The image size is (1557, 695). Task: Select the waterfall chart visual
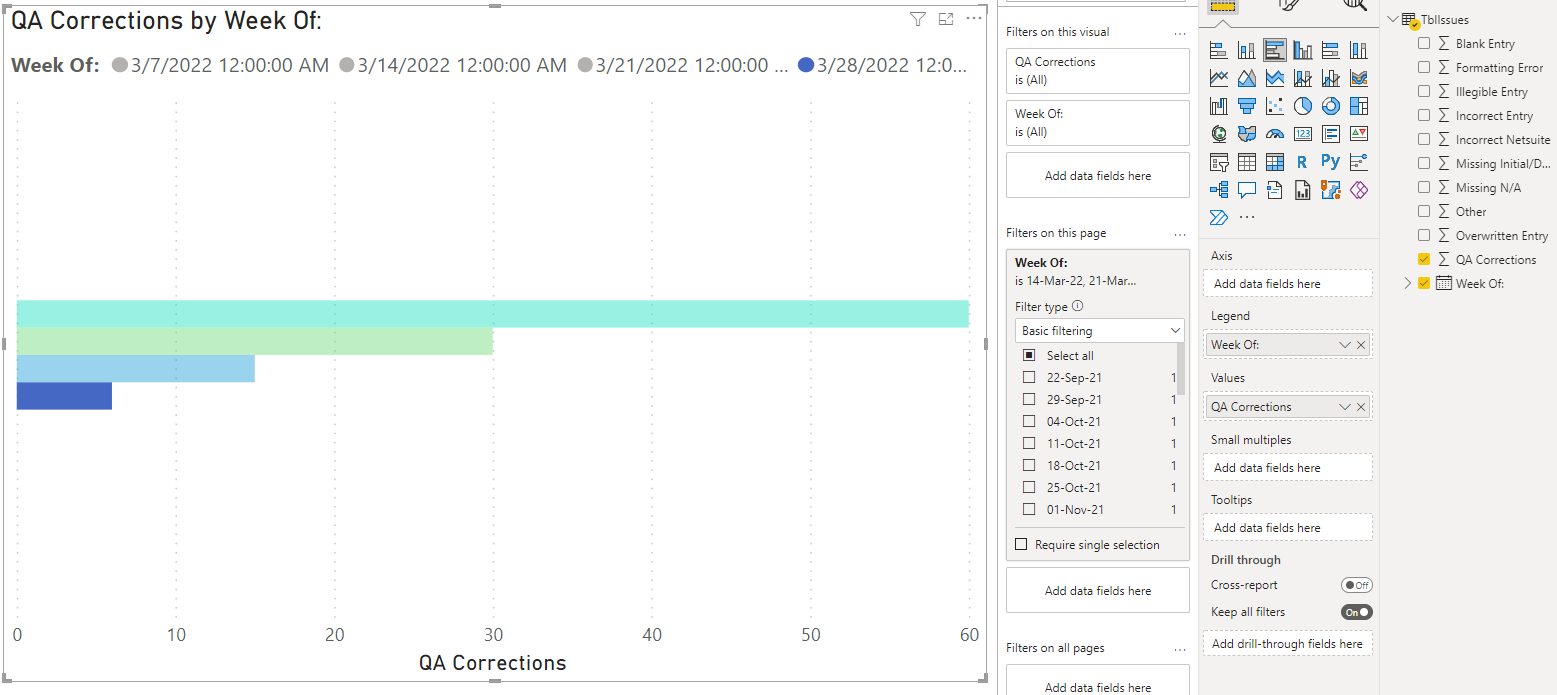click(x=1219, y=106)
